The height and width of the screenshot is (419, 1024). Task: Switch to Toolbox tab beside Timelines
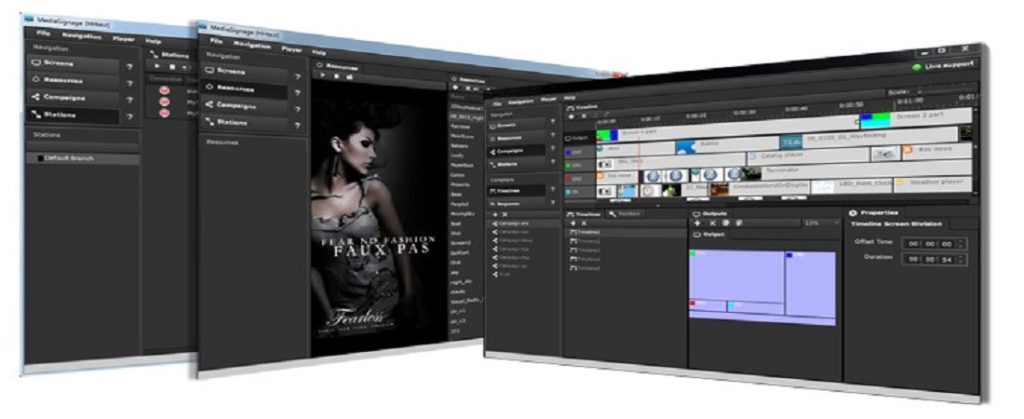pyautogui.click(x=624, y=213)
